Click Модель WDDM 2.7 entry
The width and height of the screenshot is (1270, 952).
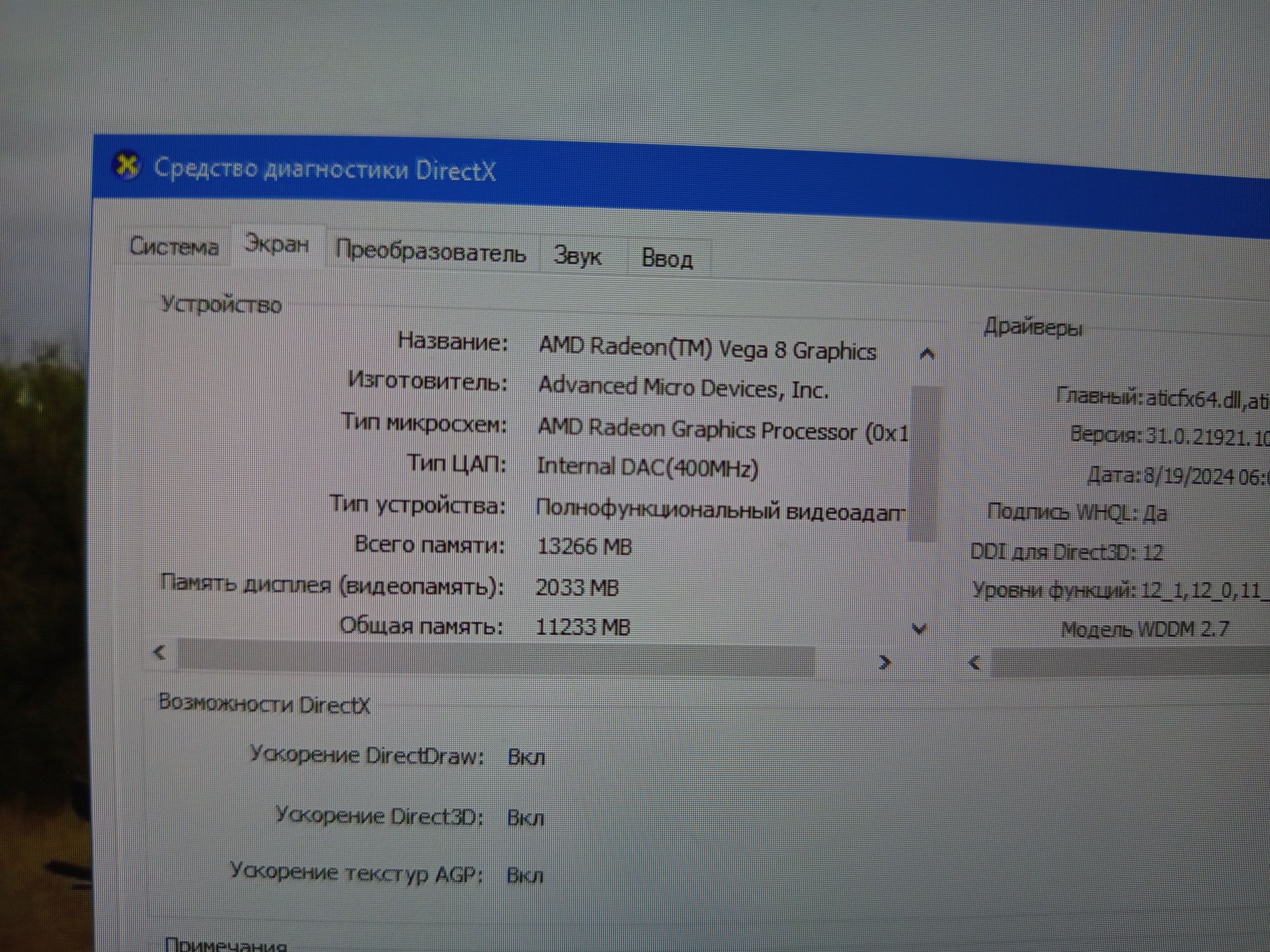1146,629
